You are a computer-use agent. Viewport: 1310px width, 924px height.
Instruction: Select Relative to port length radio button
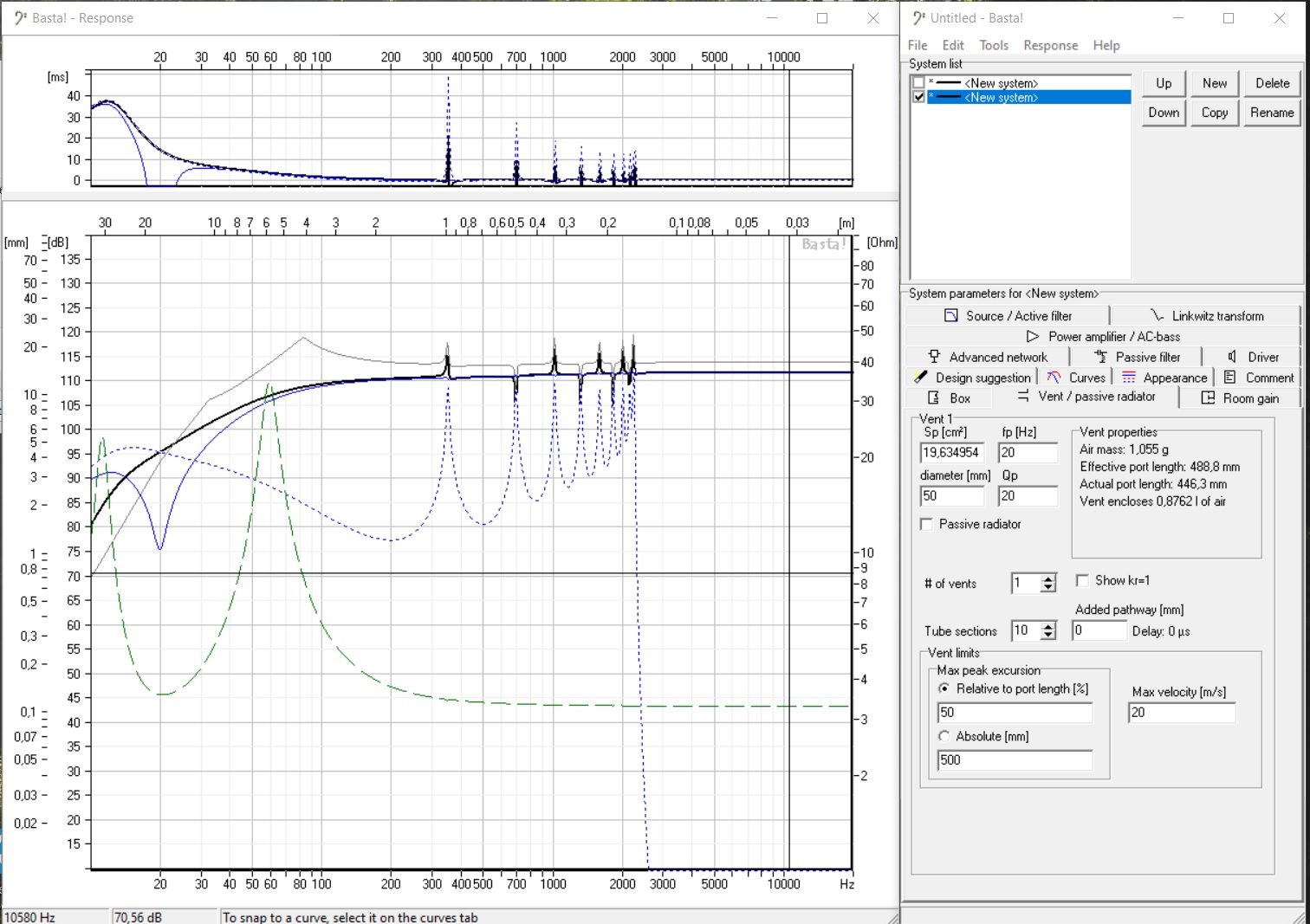pos(944,688)
